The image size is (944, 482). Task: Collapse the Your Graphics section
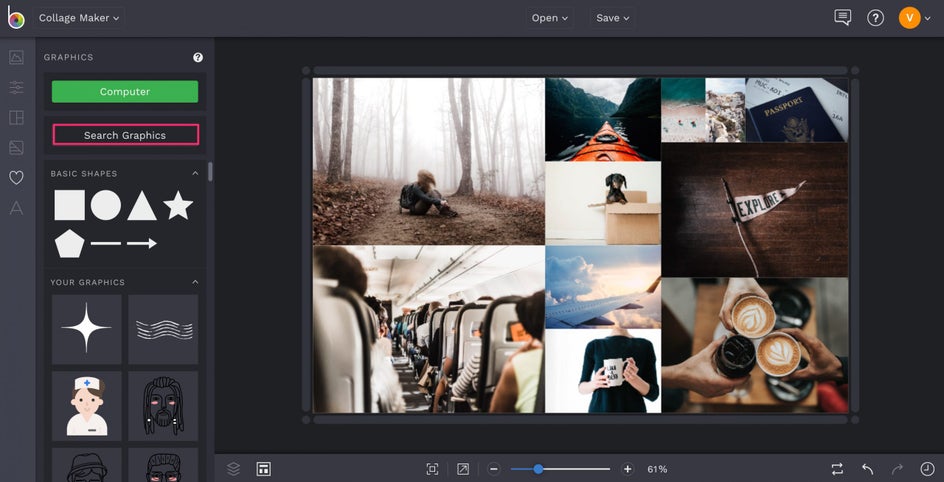tap(195, 282)
